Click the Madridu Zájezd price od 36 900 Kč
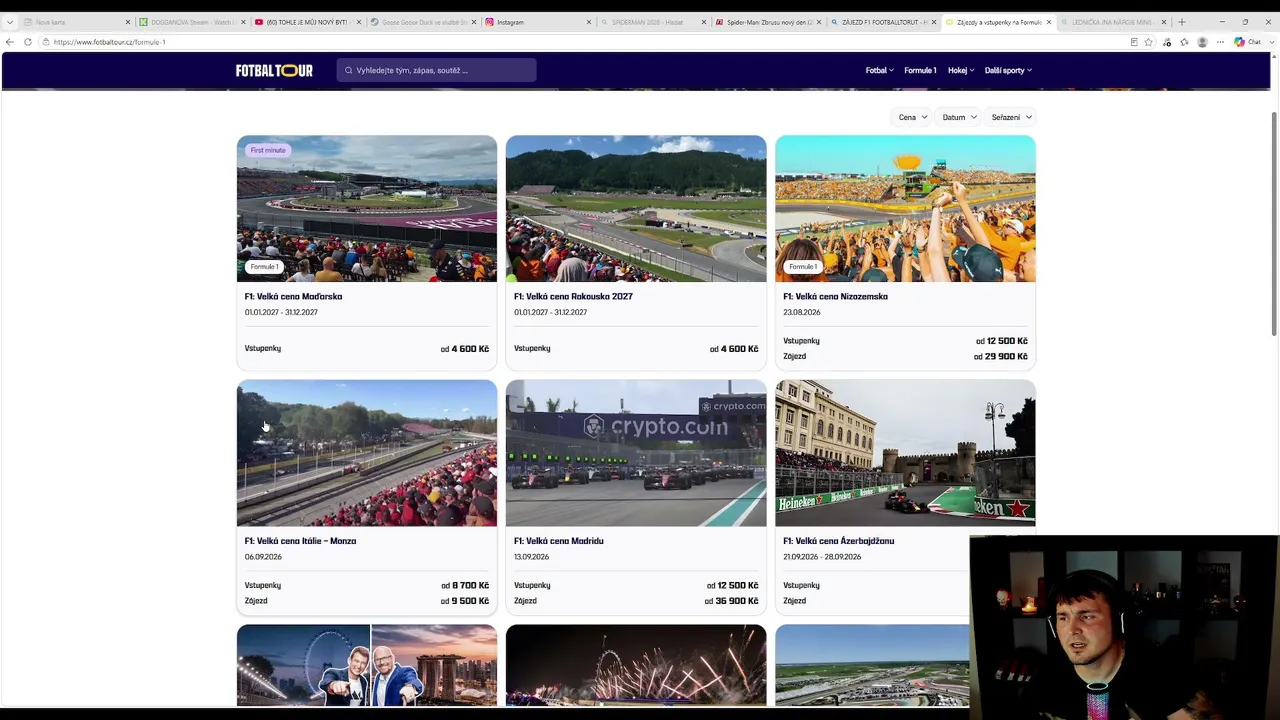 point(731,601)
